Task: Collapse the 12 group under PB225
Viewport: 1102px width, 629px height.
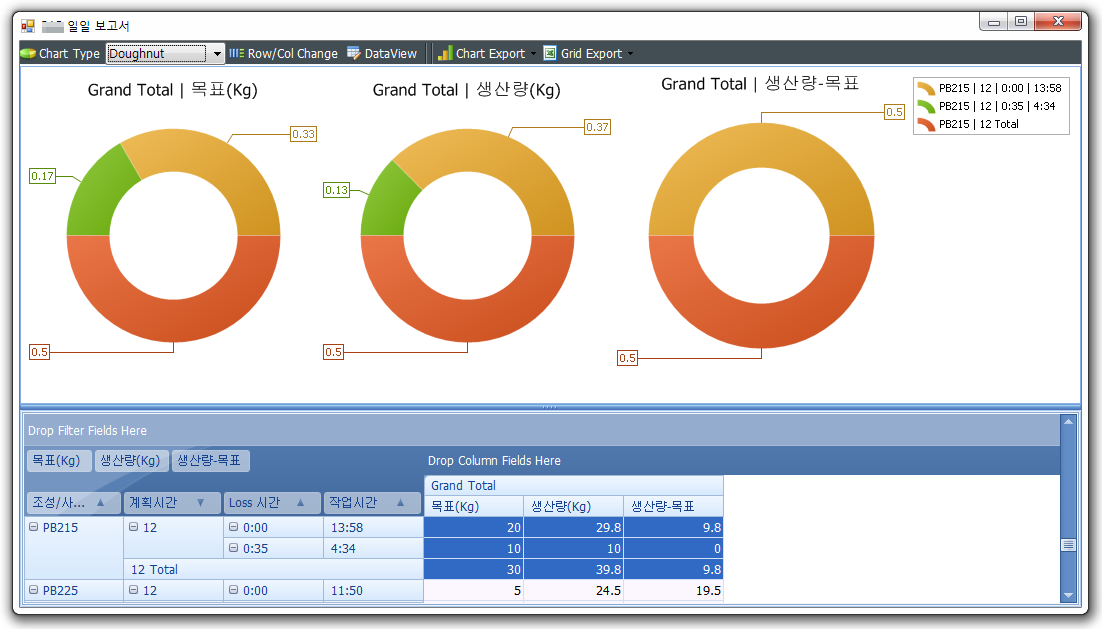Action: (134, 590)
